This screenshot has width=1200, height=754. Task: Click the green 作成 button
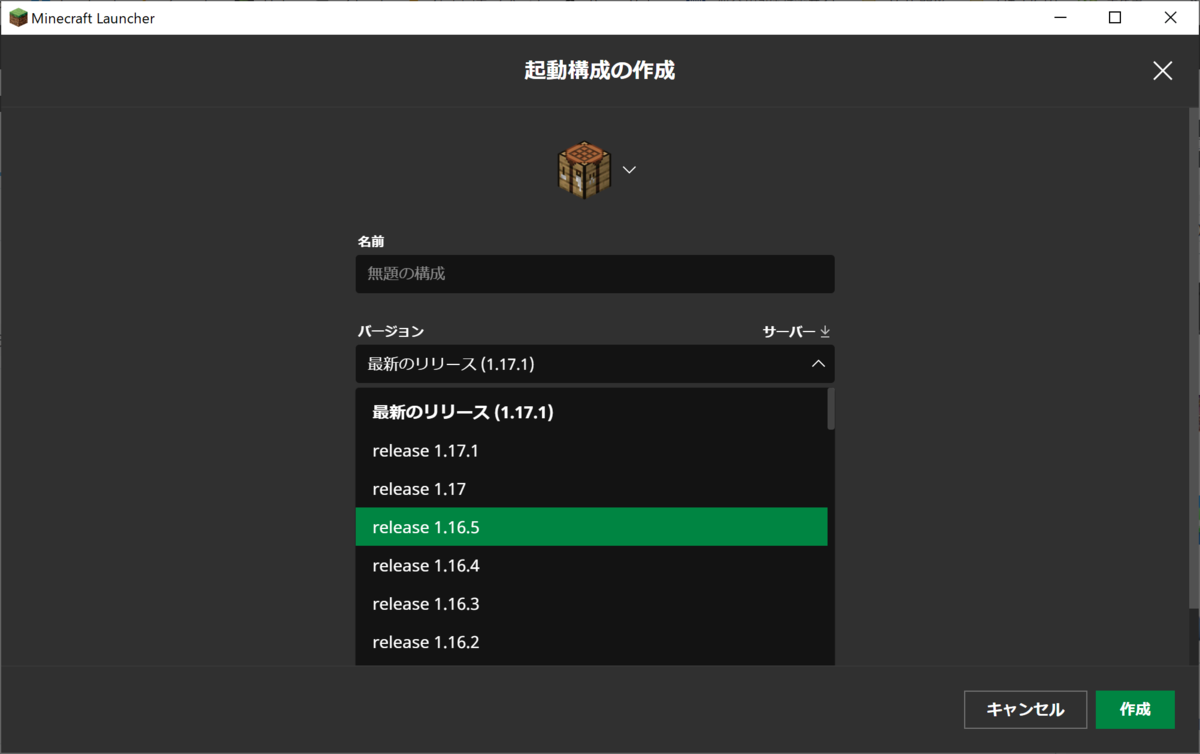coord(1135,710)
